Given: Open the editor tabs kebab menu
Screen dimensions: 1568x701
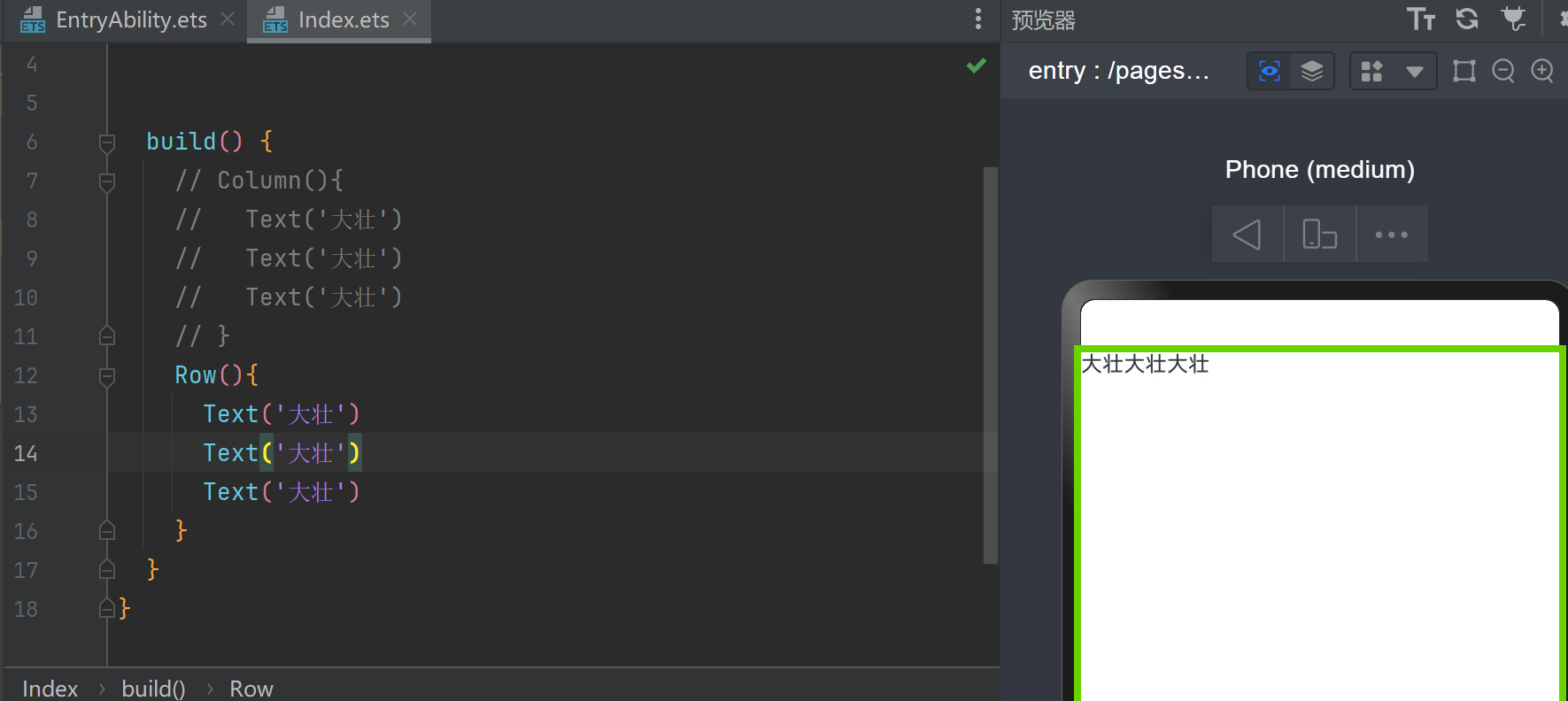Looking at the screenshot, I should coord(977,19).
